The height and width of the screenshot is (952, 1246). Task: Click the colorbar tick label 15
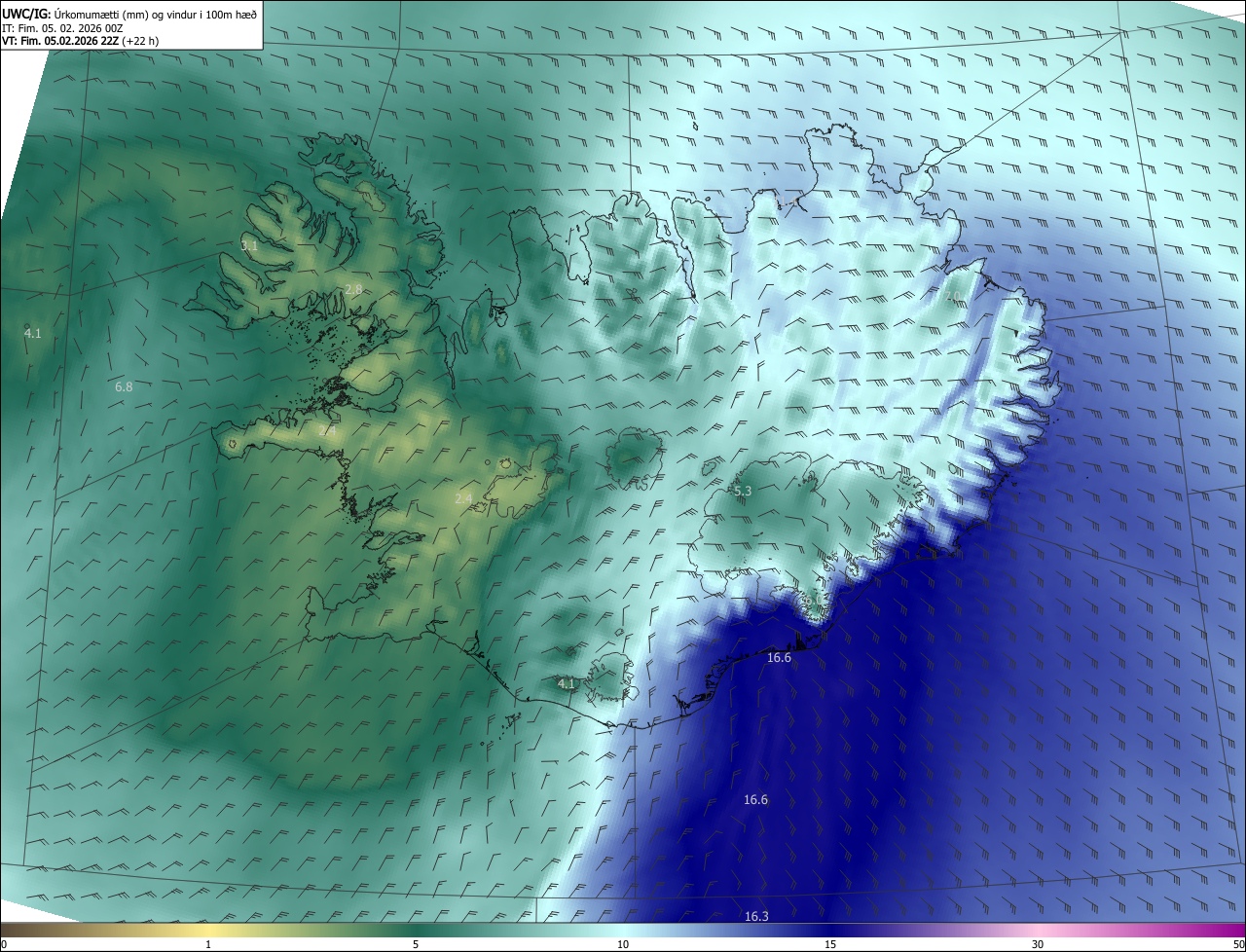click(x=830, y=944)
